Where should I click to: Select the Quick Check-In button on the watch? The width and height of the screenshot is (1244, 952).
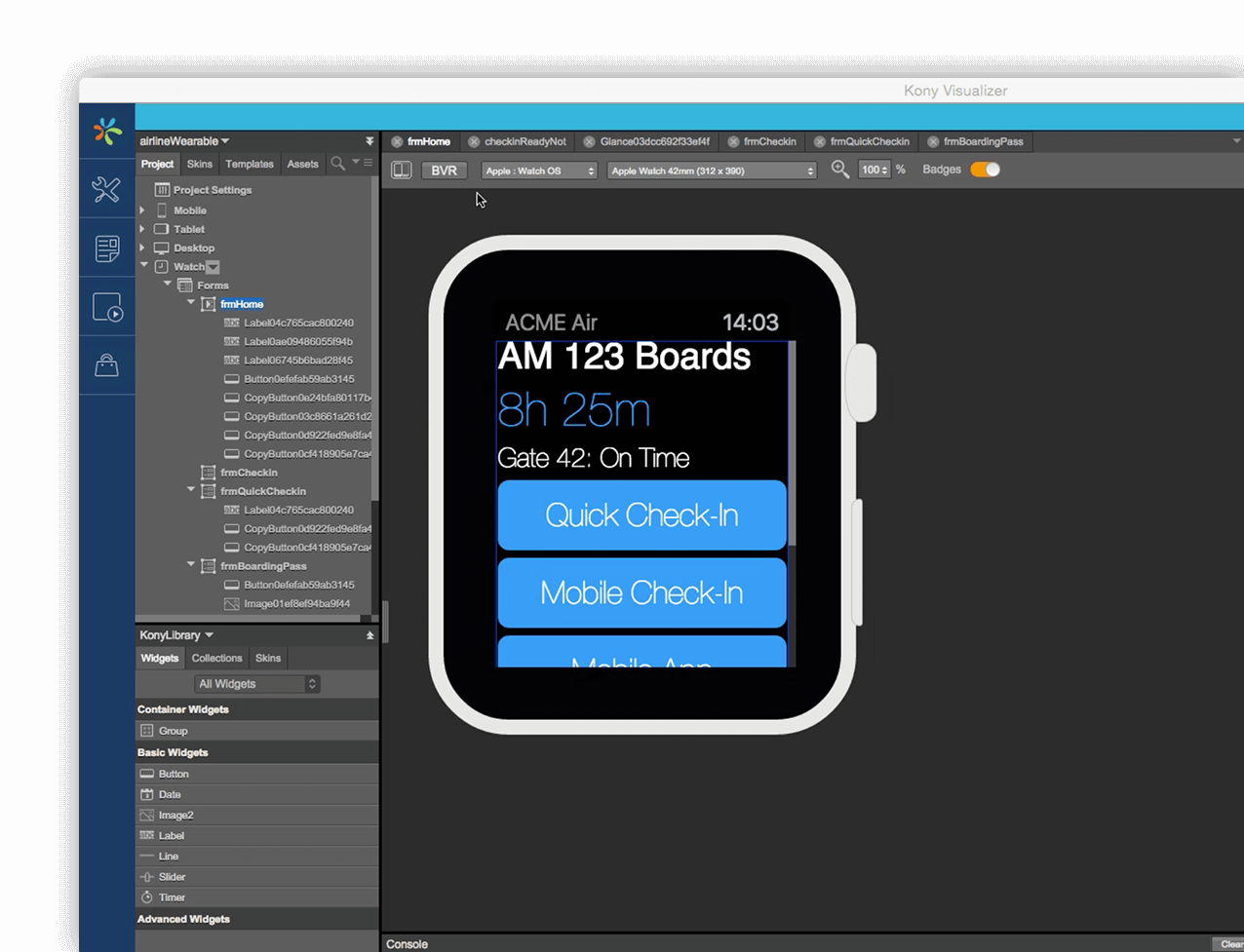(641, 514)
